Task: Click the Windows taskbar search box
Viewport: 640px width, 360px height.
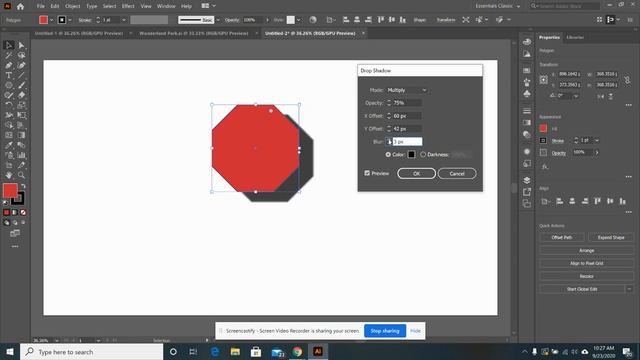Action: 91,352
